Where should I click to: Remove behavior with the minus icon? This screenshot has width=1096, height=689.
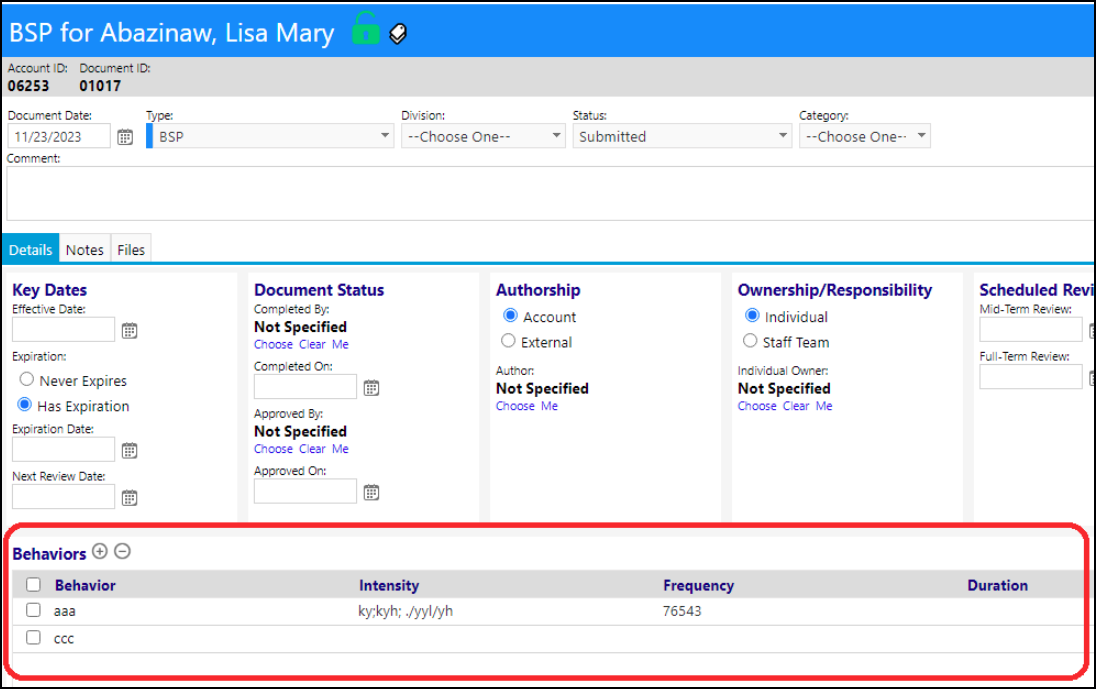click(x=122, y=551)
